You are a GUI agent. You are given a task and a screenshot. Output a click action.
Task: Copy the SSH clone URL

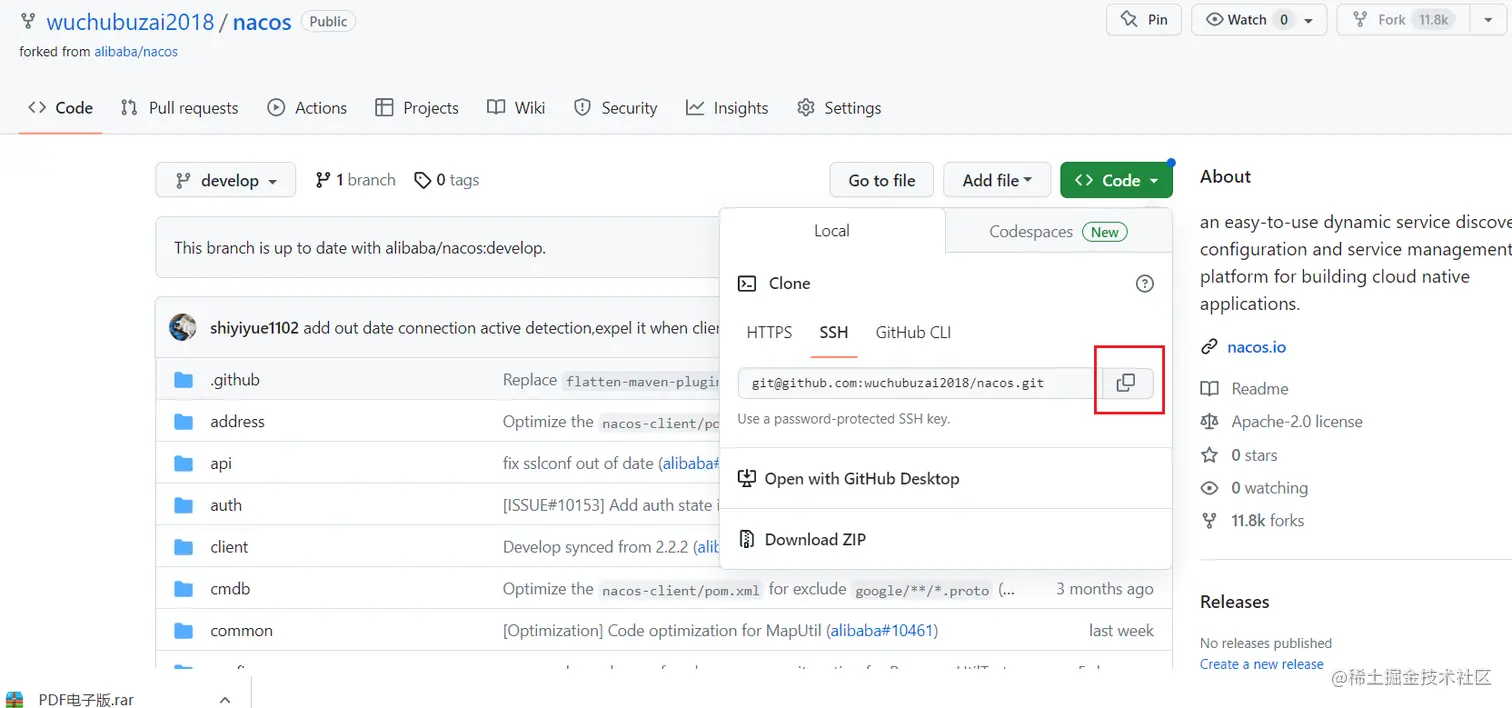point(1126,383)
